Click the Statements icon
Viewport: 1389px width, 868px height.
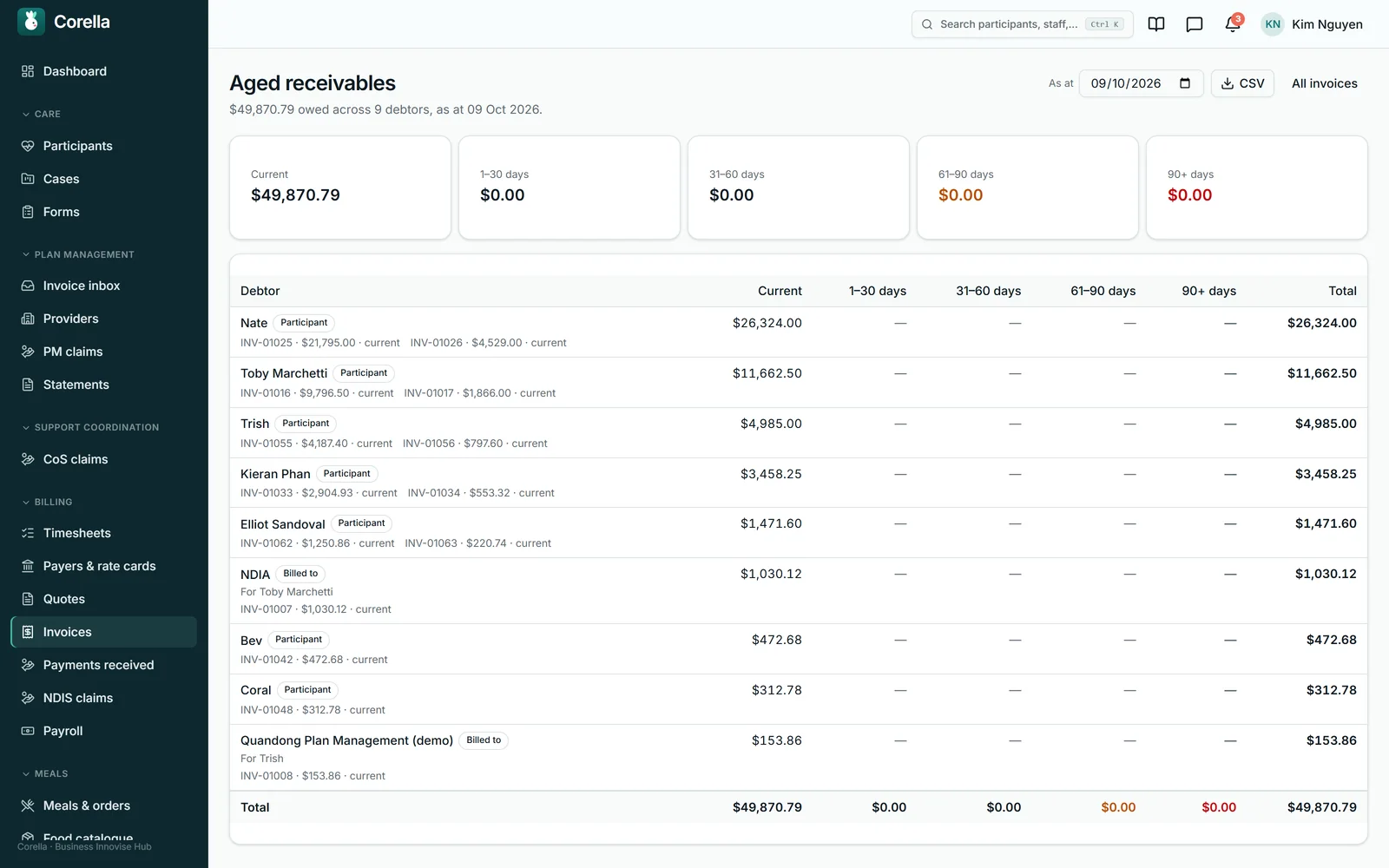point(28,385)
